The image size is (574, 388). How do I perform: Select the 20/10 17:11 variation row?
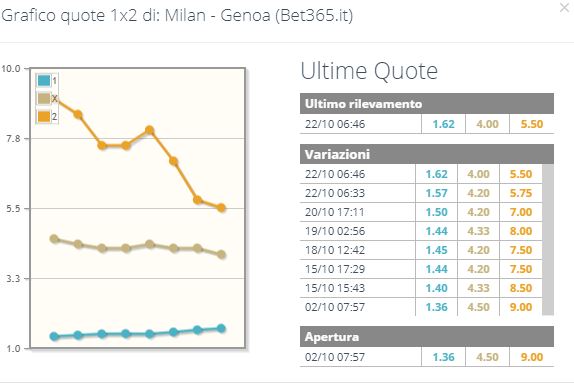[421, 212]
